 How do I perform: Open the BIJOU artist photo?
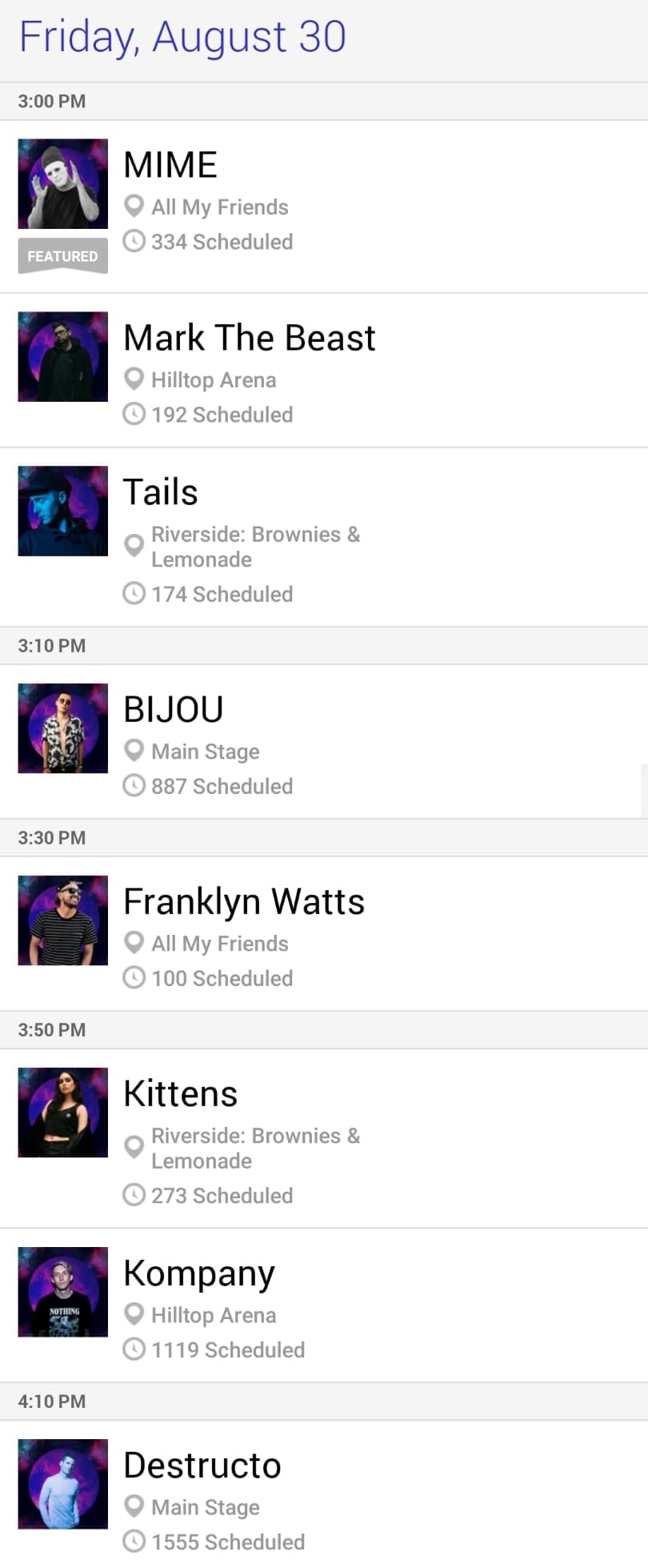pyautogui.click(x=63, y=728)
